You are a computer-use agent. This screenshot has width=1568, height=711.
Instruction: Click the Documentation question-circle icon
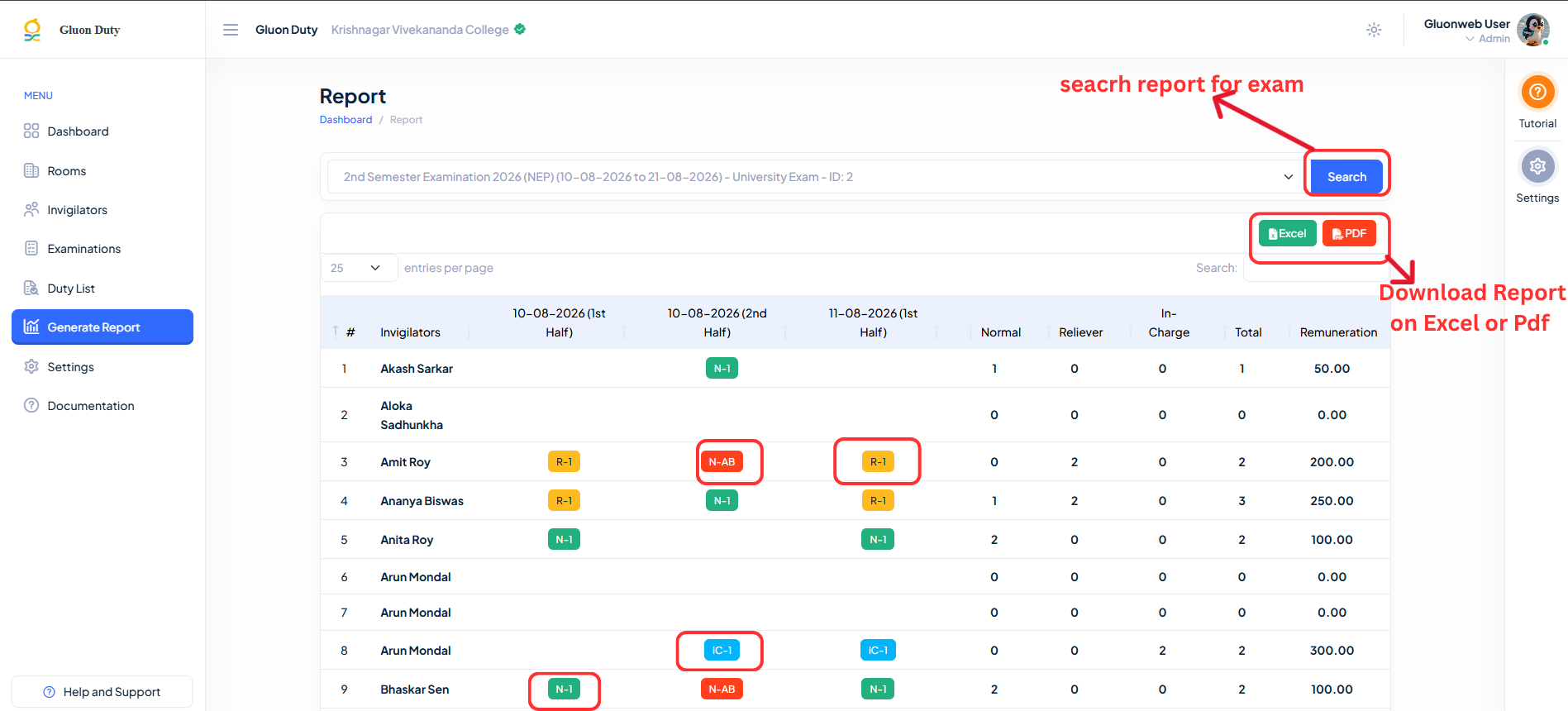(31, 405)
